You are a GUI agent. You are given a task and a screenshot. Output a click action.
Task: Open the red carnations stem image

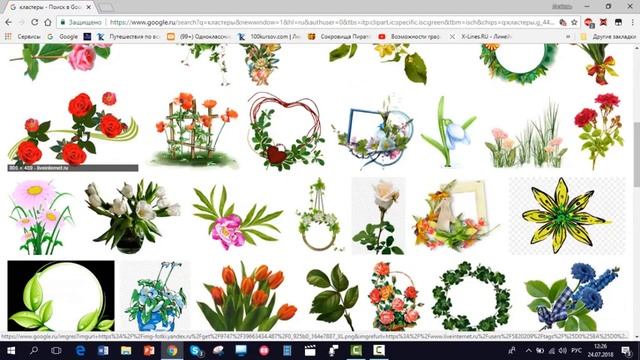click(x=599, y=131)
